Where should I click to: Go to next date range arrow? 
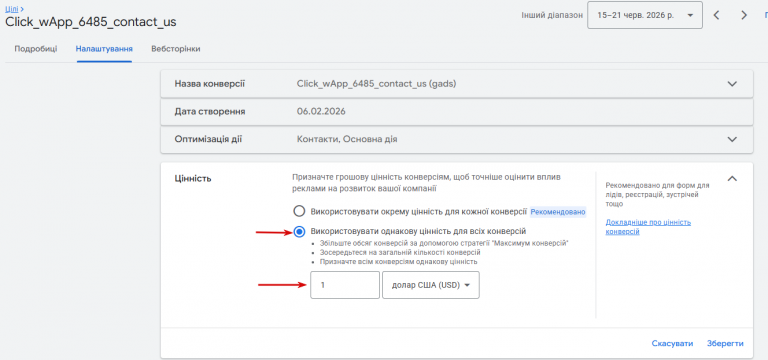744,15
